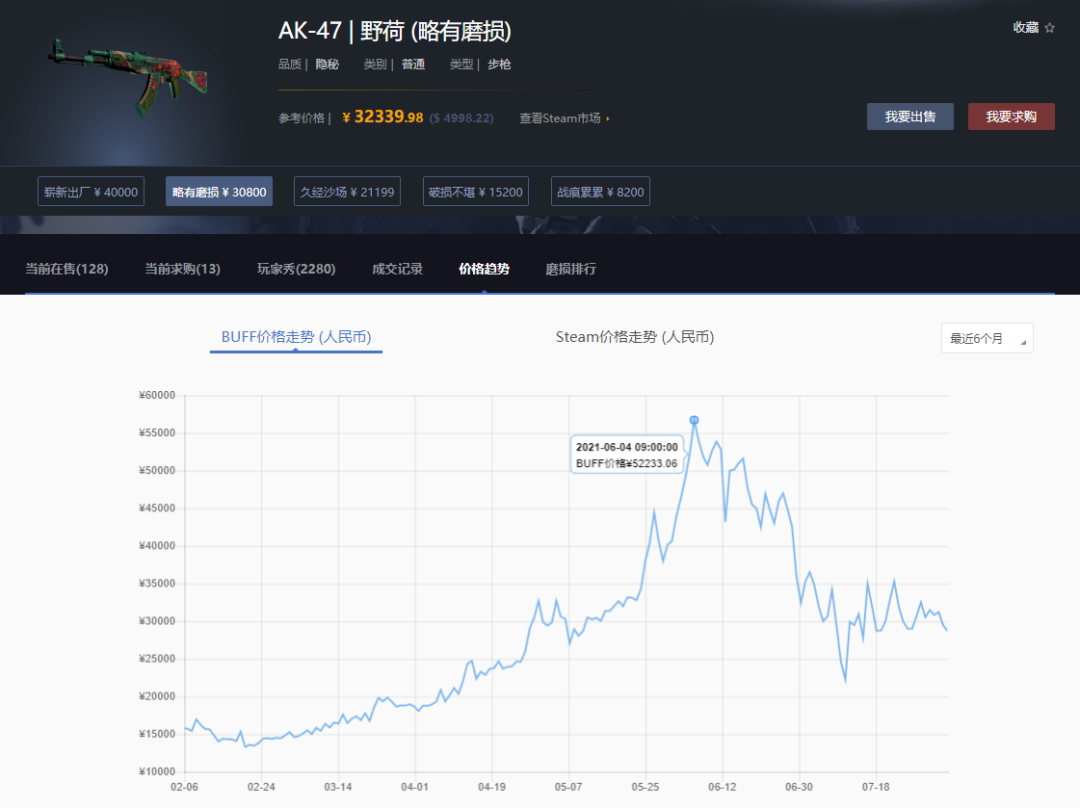Screen dimensions: 1080x808
Task: Select the 战痕累累 ¥8200 wear option
Action: pos(599,190)
